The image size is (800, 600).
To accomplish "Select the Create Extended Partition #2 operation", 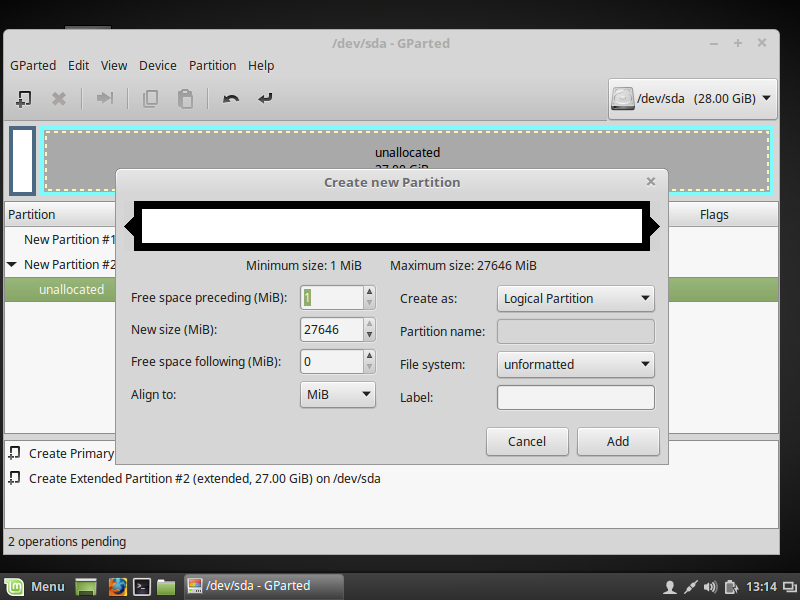I will pos(205,479).
